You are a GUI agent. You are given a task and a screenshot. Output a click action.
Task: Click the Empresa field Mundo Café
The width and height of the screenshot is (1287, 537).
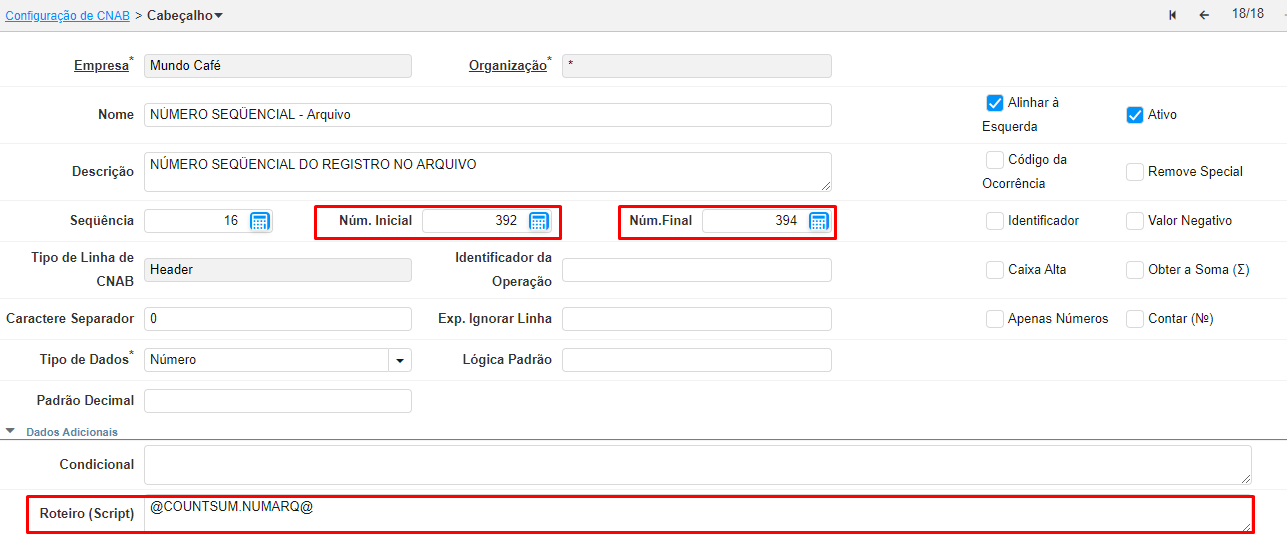click(278, 66)
